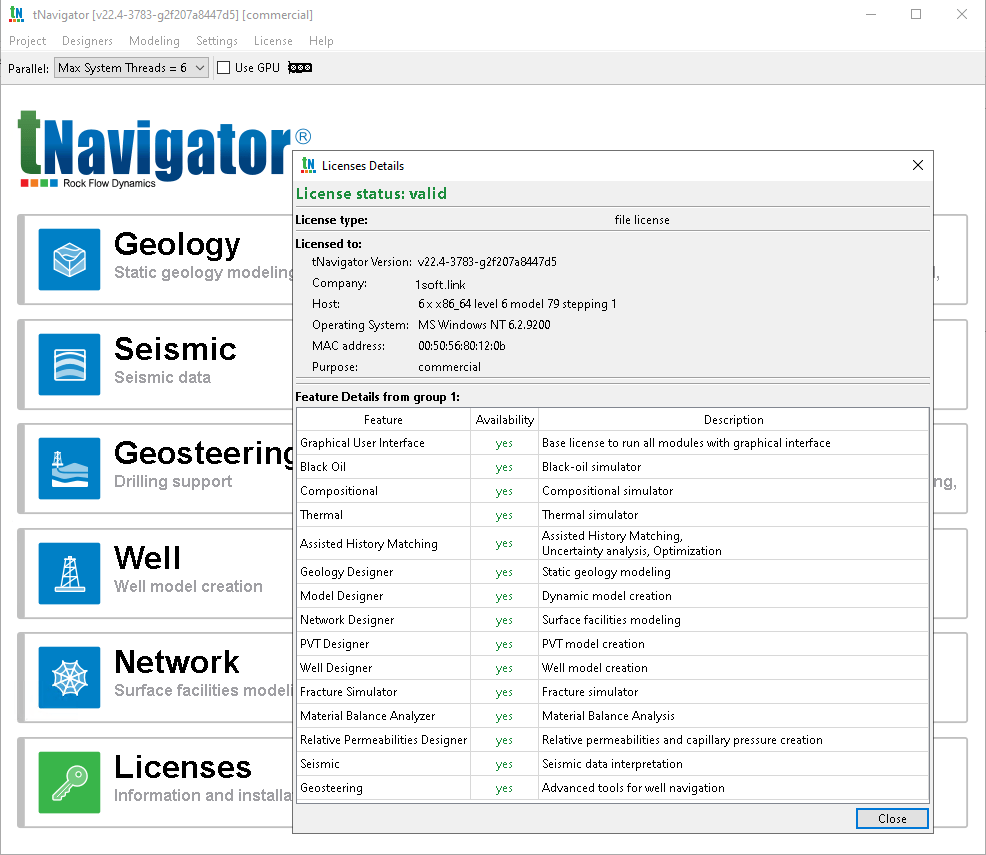Click the tNavigator logo in Licenses Details title

[308, 165]
